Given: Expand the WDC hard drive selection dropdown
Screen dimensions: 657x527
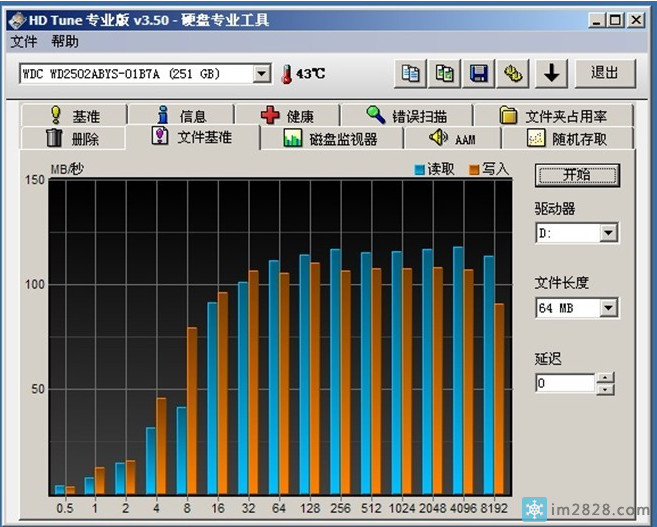Looking at the screenshot, I should pyautogui.click(x=262, y=74).
